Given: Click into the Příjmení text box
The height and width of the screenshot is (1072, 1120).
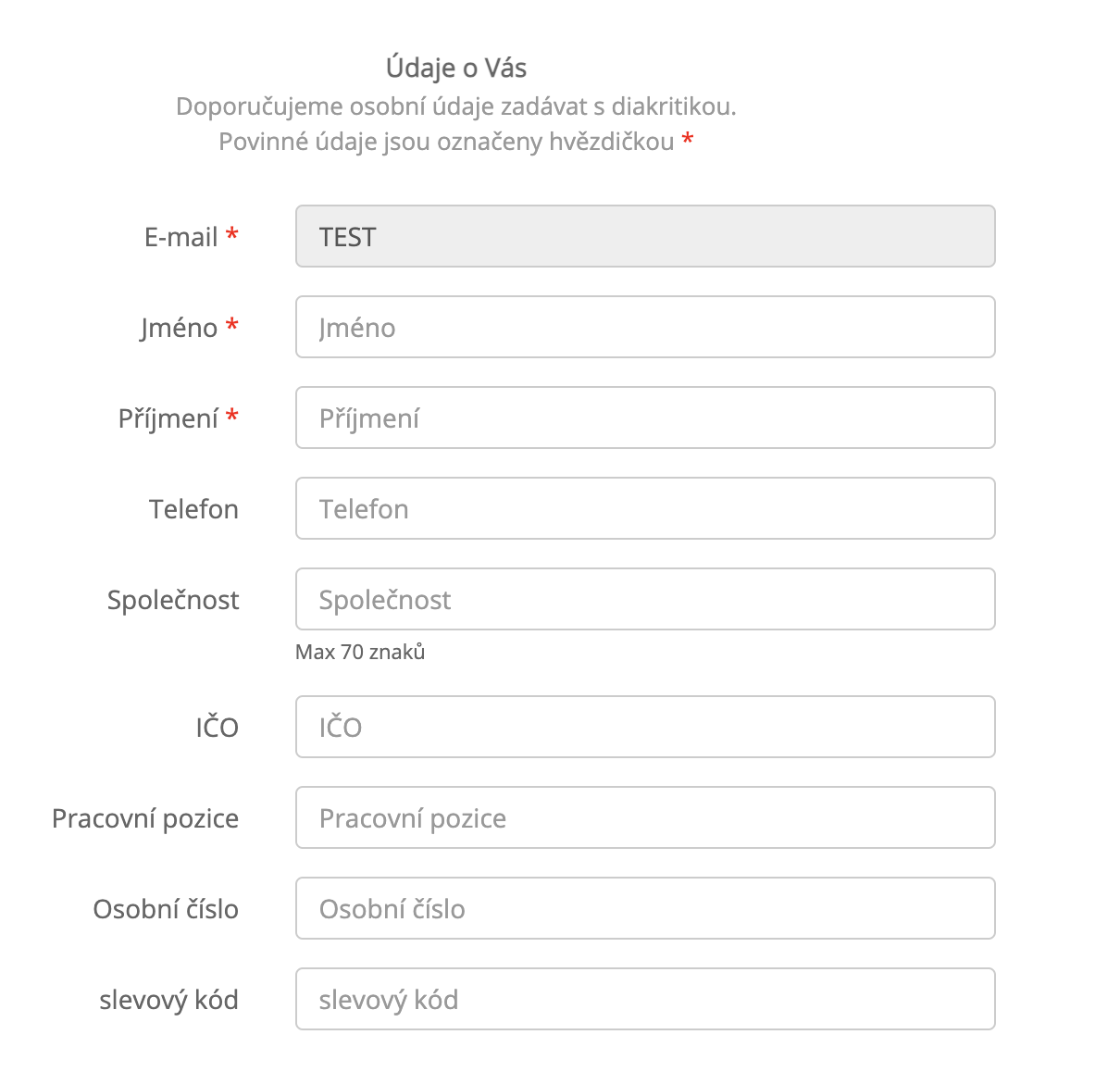Looking at the screenshot, I should 645,418.
